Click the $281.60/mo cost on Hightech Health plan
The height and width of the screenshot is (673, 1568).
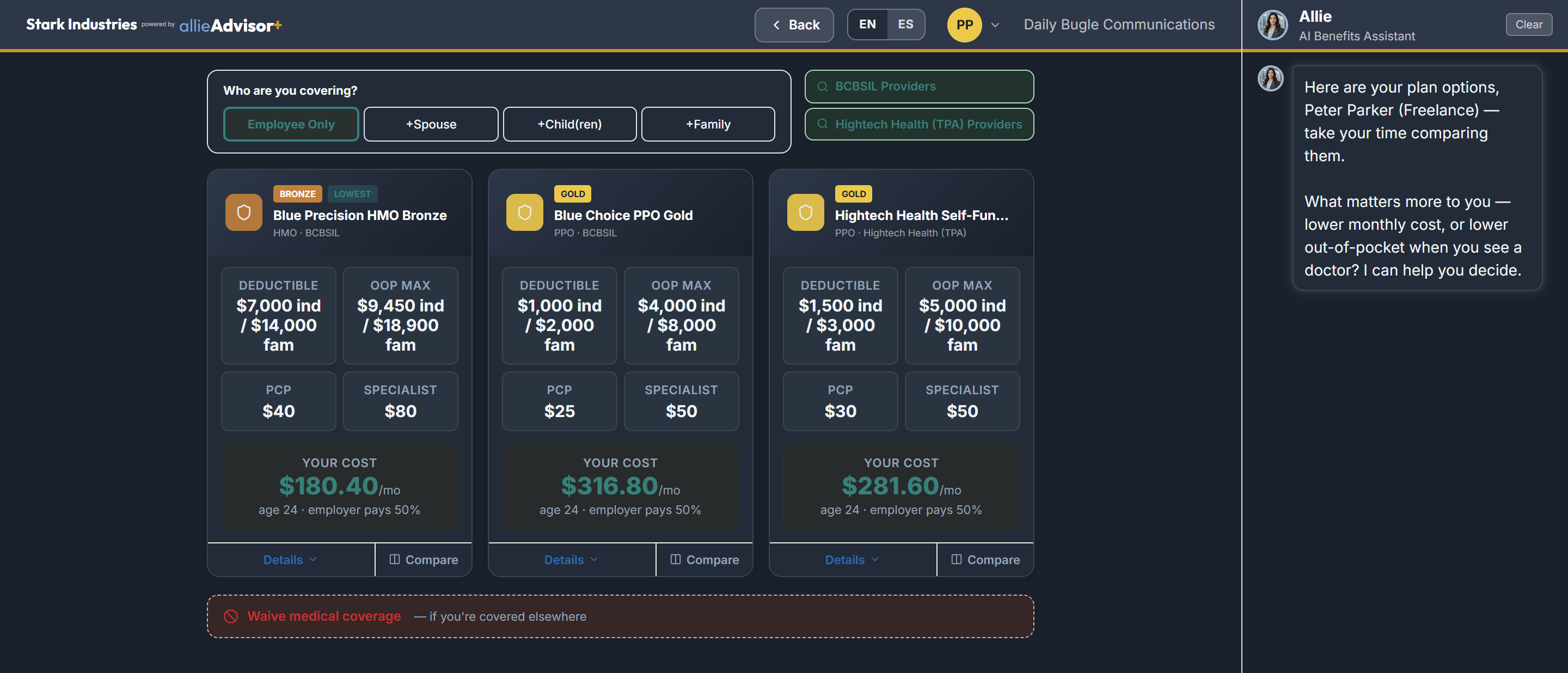902,486
